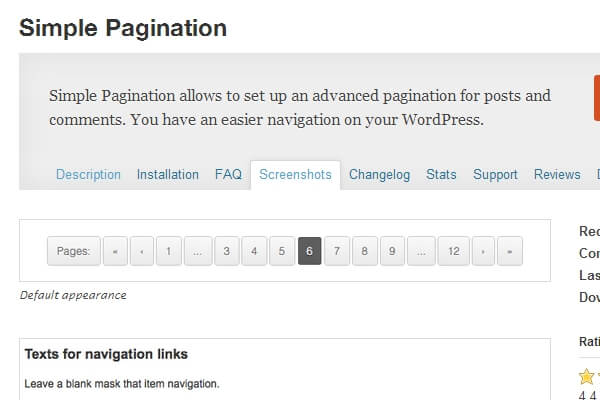Go to first page with « arrow
This screenshot has width=600, height=400.
coord(115,252)
